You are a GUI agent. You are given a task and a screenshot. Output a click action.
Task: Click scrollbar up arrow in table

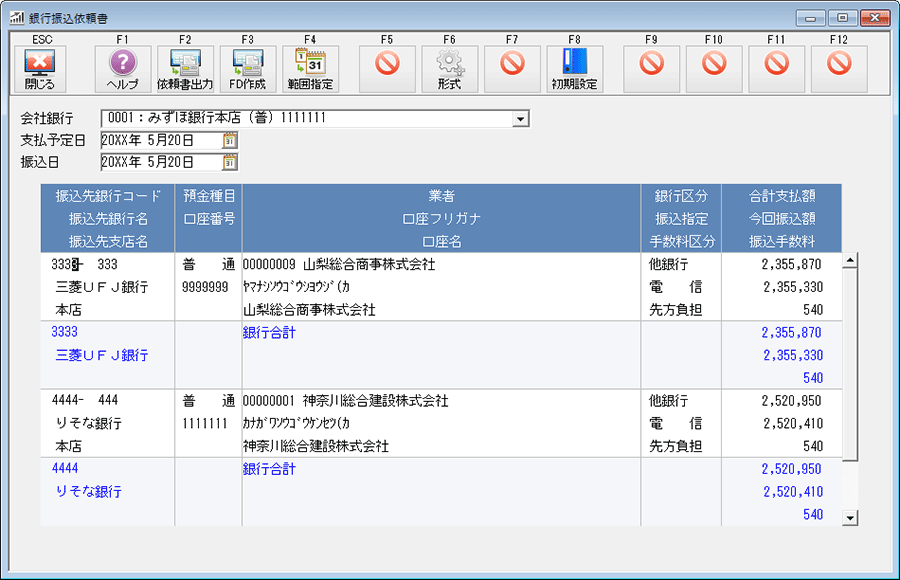[850, 260]
